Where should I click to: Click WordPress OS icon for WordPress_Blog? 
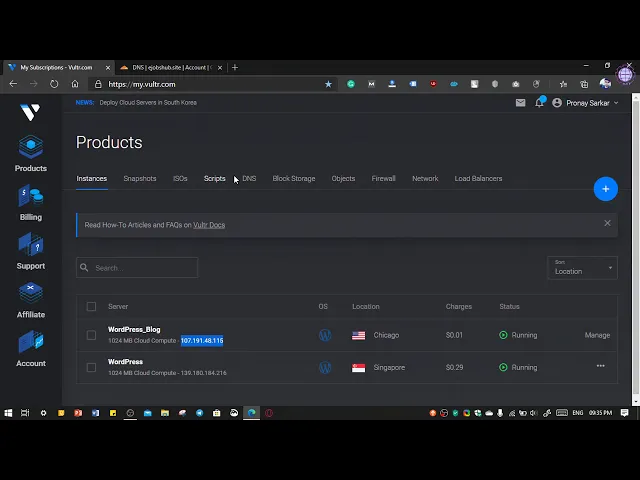point(325,335)
